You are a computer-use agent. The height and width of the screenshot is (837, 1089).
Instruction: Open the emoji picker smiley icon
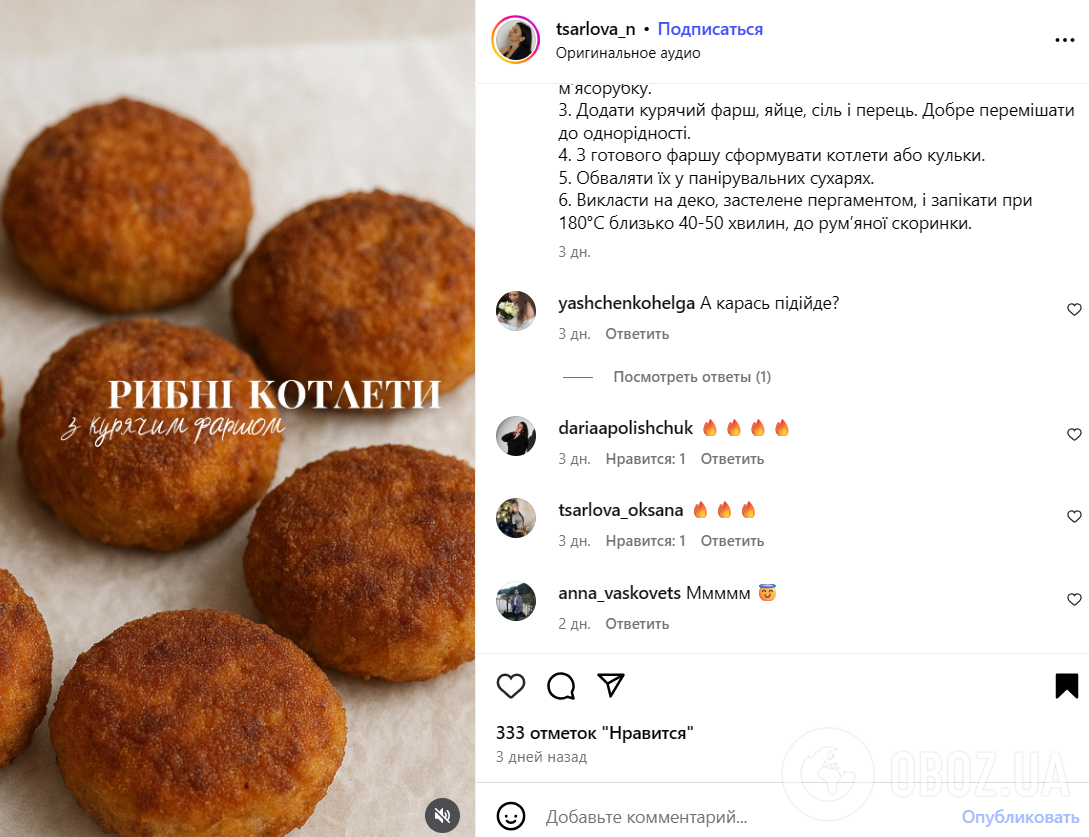click(510, 816)
